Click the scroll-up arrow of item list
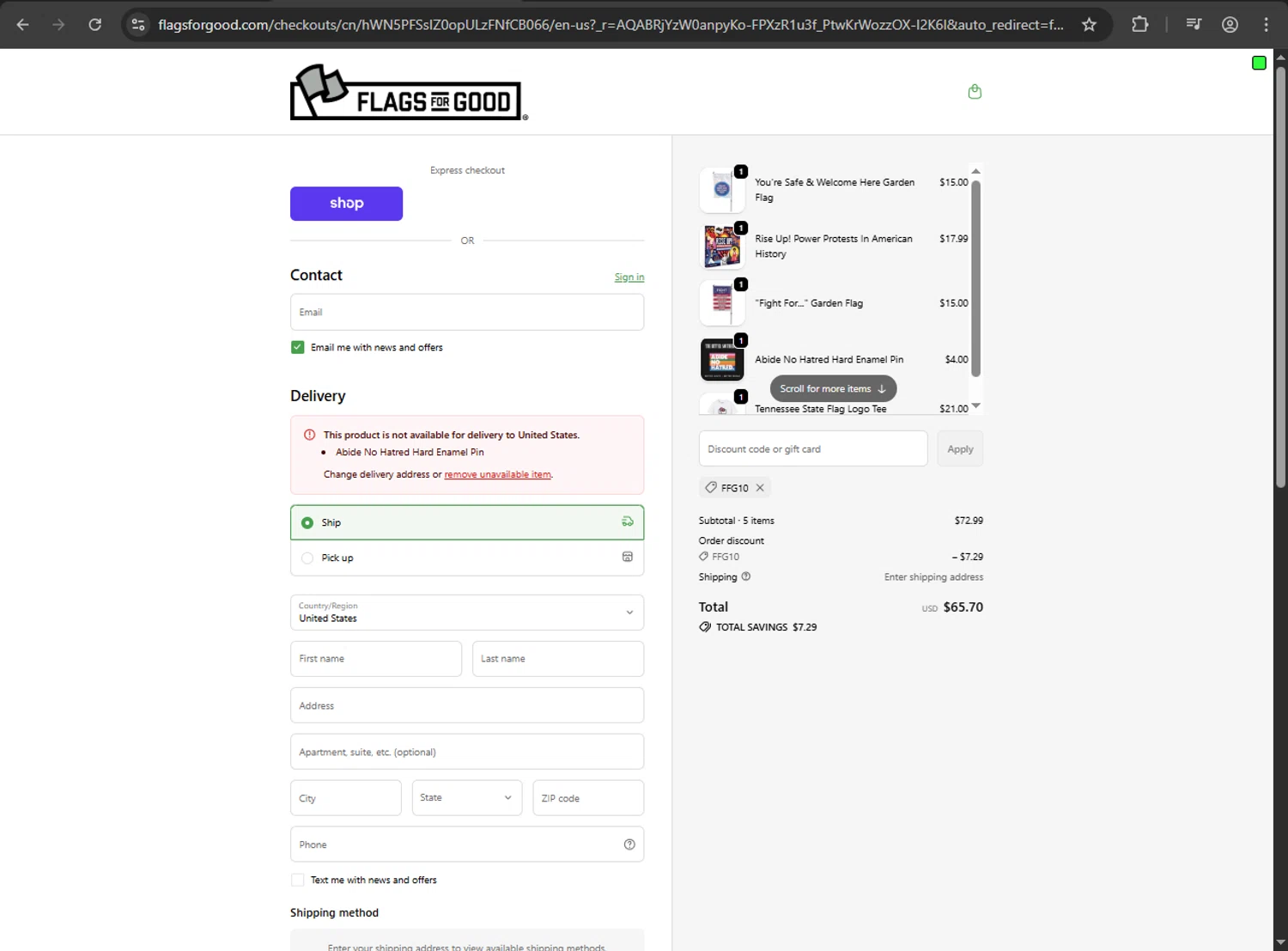This screenshot has width=1288, height=951. (x=975, y=171)
